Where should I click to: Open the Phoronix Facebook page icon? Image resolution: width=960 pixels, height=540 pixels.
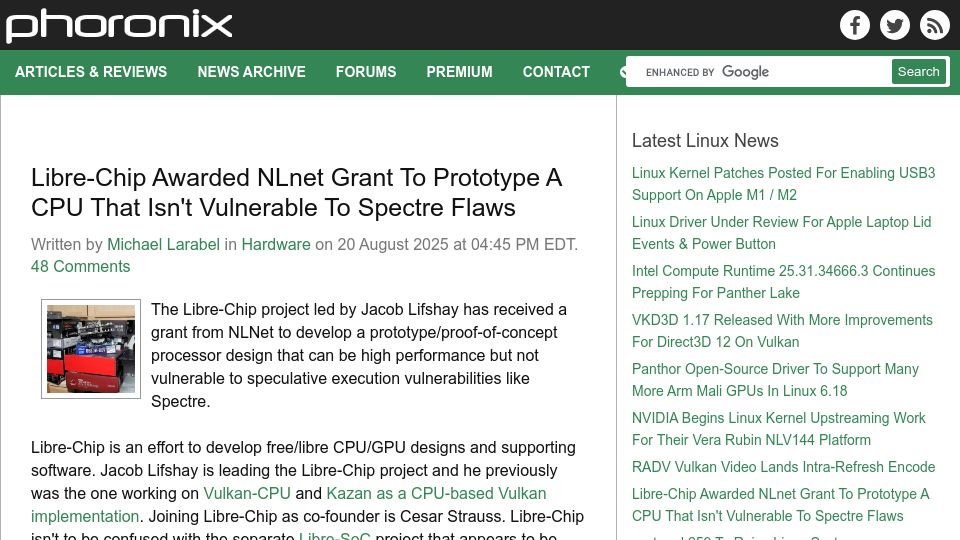(x=855, y=25)
